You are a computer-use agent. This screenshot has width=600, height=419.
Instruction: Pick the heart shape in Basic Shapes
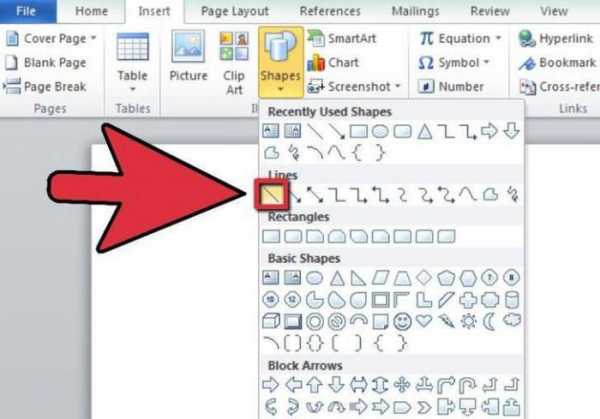click(424, 321)
